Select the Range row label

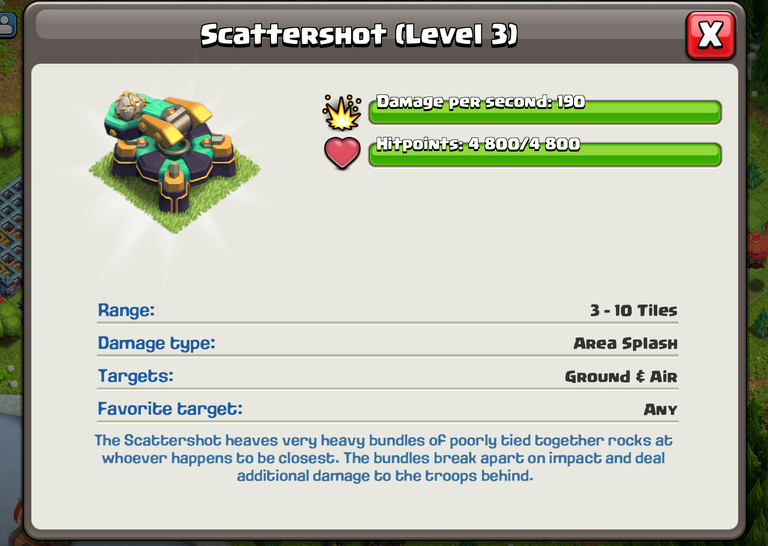(x=126, y=310)
